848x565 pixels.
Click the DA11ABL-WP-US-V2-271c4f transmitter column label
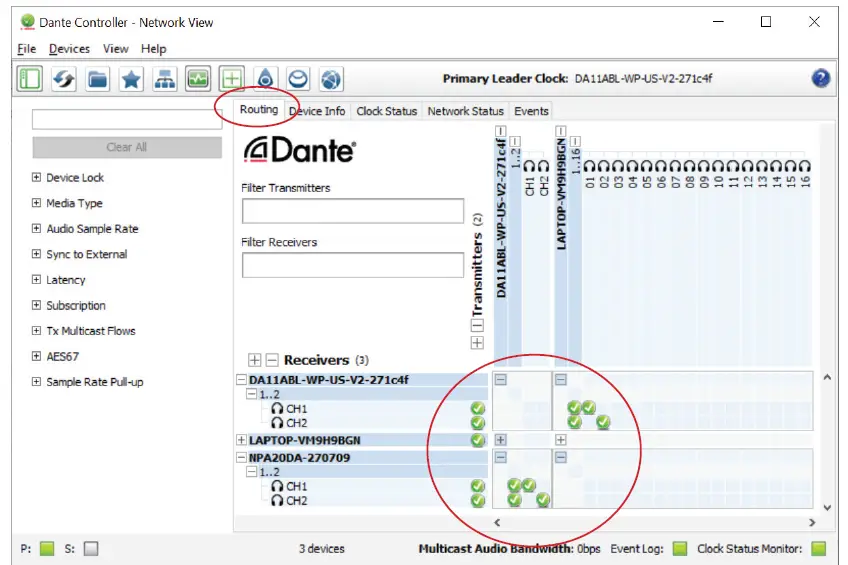tap(501, 217)
